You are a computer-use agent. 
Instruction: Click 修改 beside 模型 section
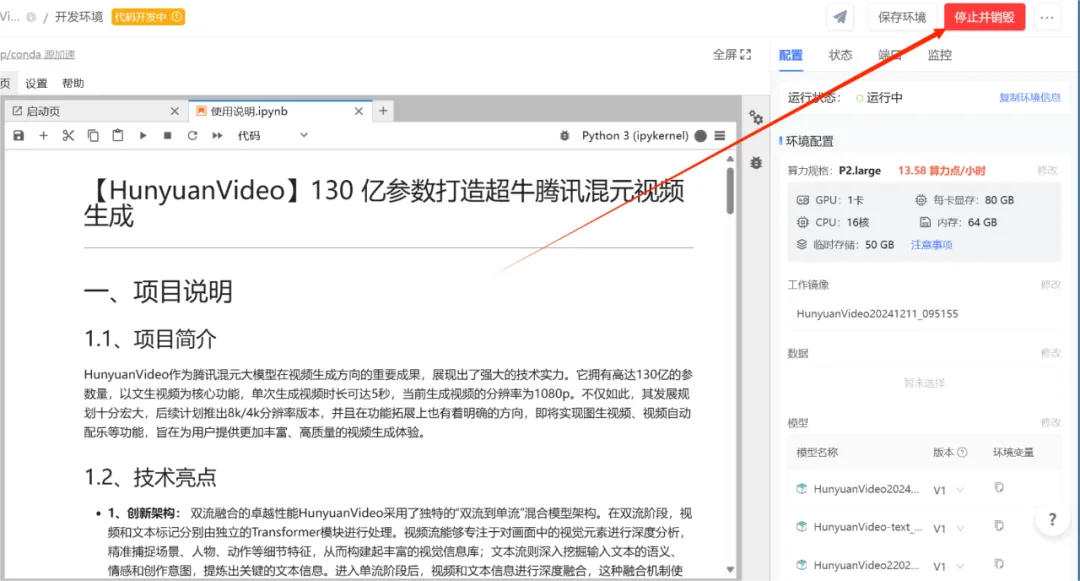pyautogui.click(x=1050, y=423)
